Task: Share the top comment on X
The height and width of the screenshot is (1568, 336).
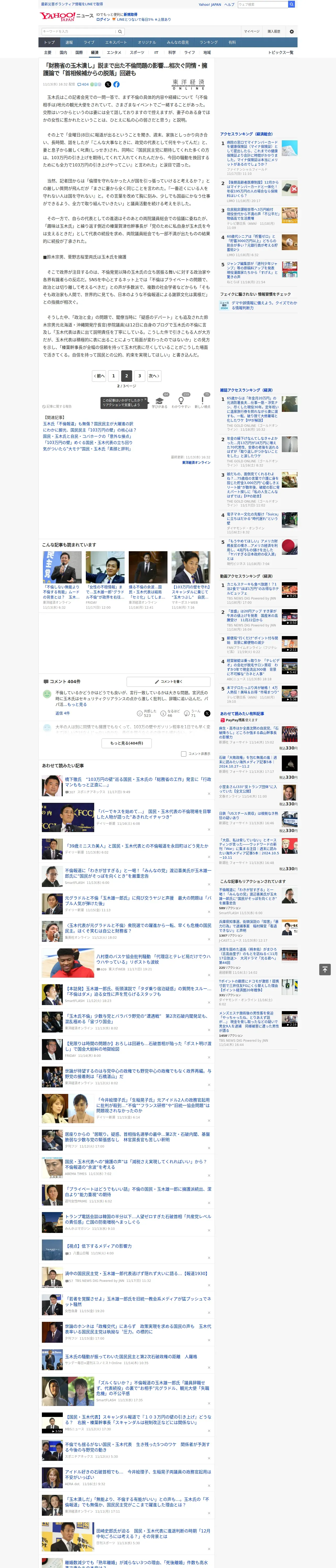Action: click(207, 713)
